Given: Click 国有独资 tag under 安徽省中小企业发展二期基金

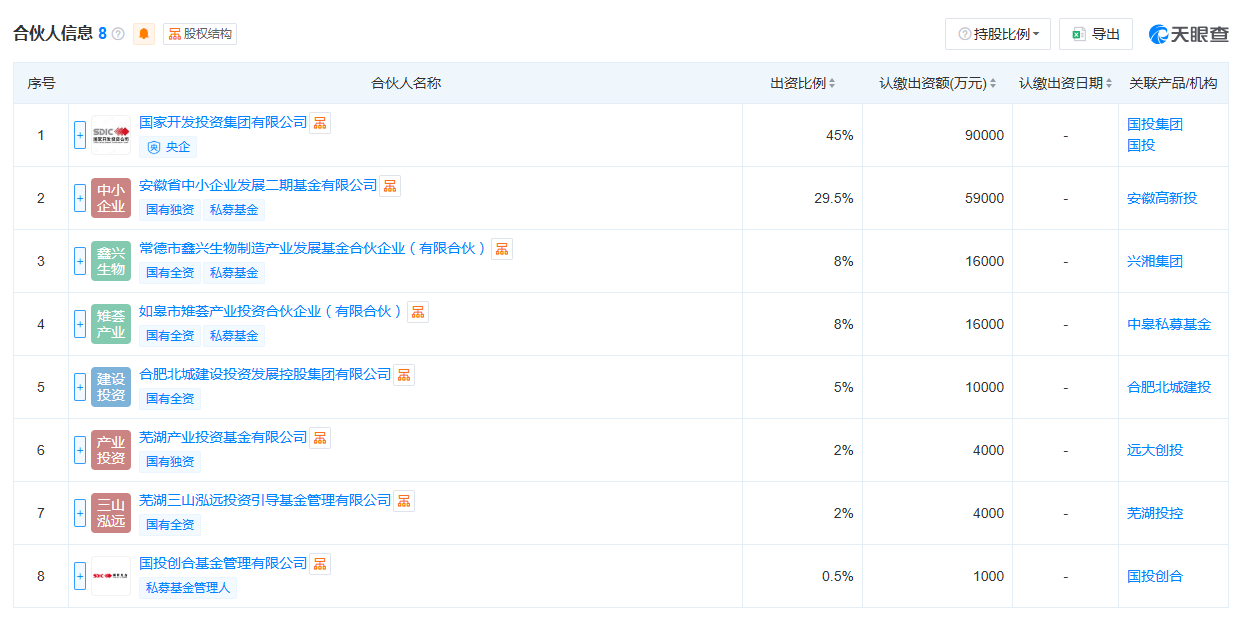Looking at the screenshot, I should (170, 210).
